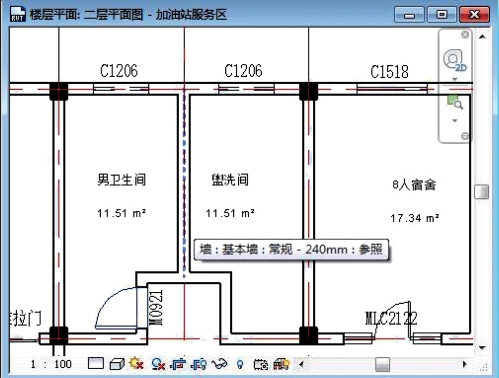The image size is (499, 378).
Task: Expand the steering wheel options dropdown arrow
Action: point(455,79)
